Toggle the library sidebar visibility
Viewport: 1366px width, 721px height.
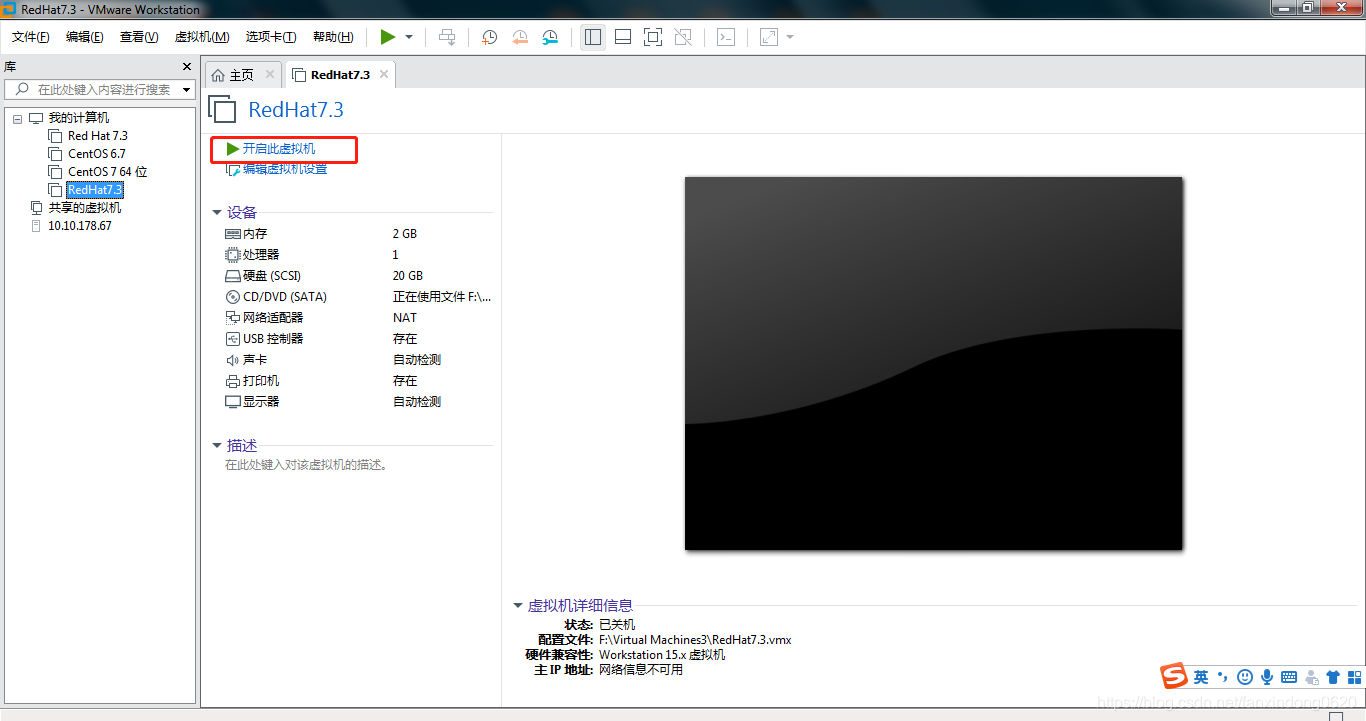[x=593, y=36]
